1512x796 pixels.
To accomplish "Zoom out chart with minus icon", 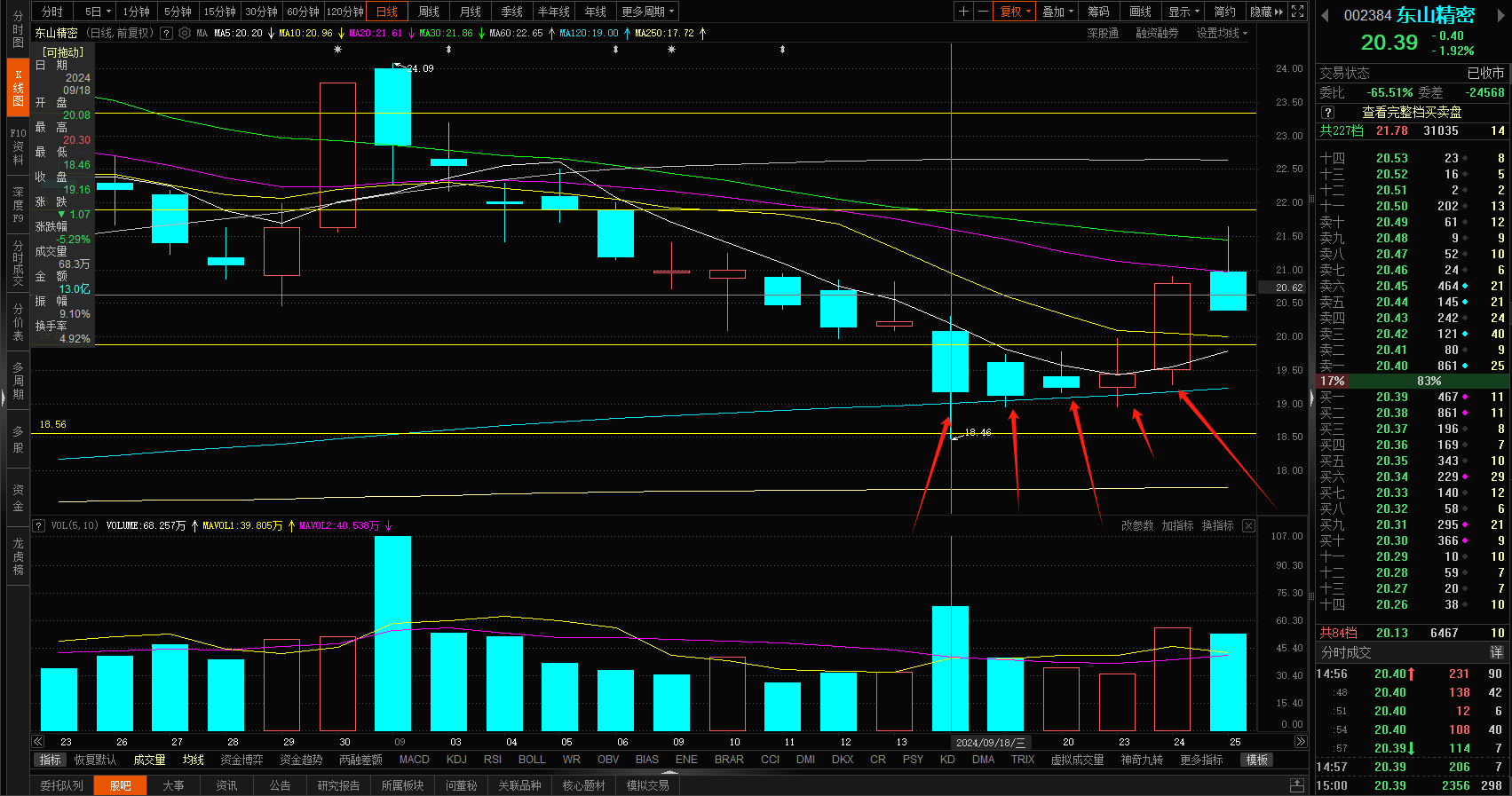I will pos(983,12).
